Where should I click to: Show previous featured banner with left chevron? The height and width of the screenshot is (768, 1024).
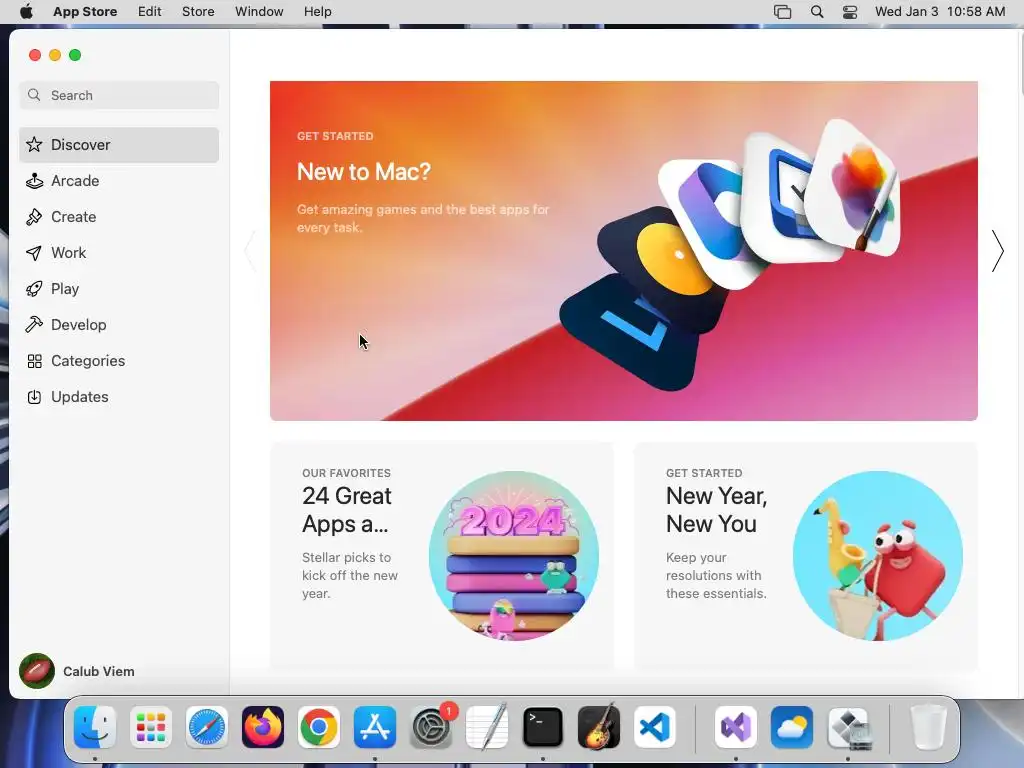pos(250,251)
